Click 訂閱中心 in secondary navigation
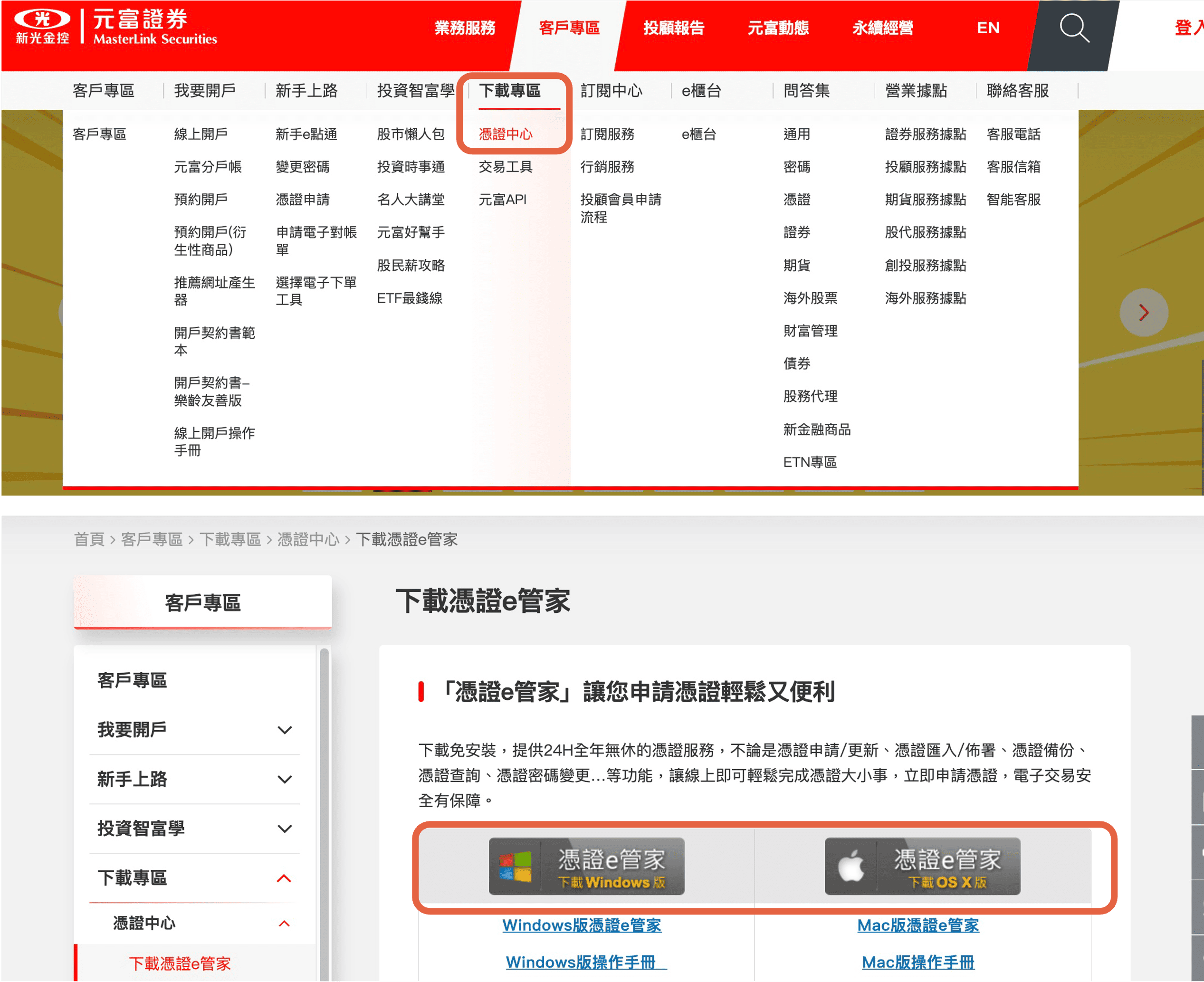The width and height of the screenshot is (1204, 982). pyautogui.click(x=612, y=91)
